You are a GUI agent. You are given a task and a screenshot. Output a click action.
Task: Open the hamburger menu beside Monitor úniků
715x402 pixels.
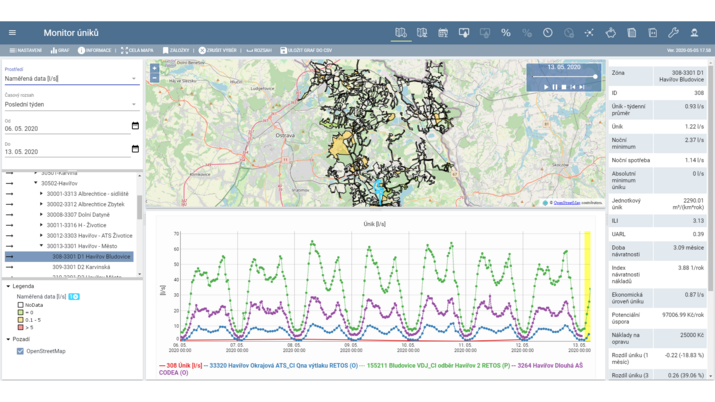pyautogui.click(x=12, y=33)
